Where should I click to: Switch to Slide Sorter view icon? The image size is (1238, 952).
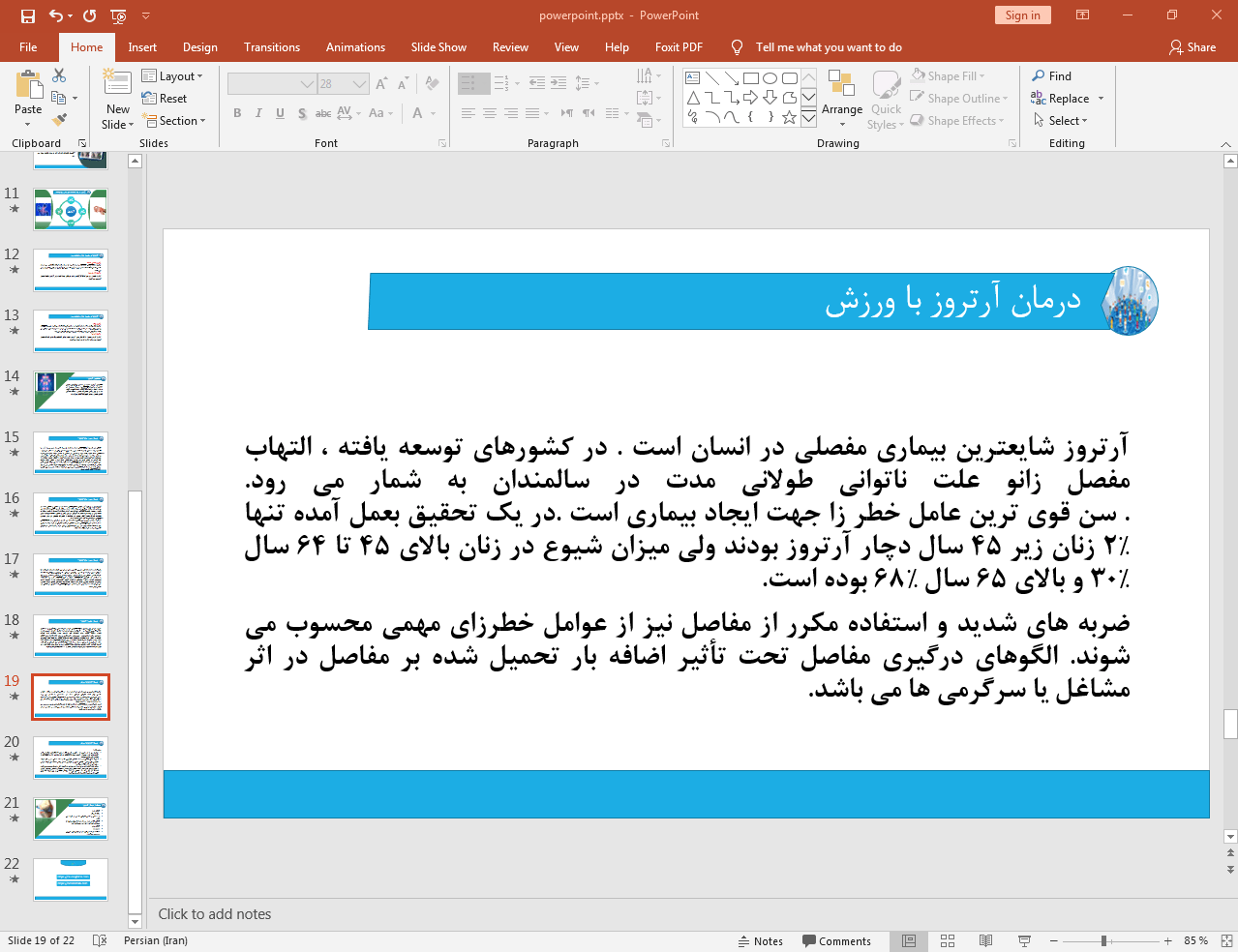click(948, 940)
